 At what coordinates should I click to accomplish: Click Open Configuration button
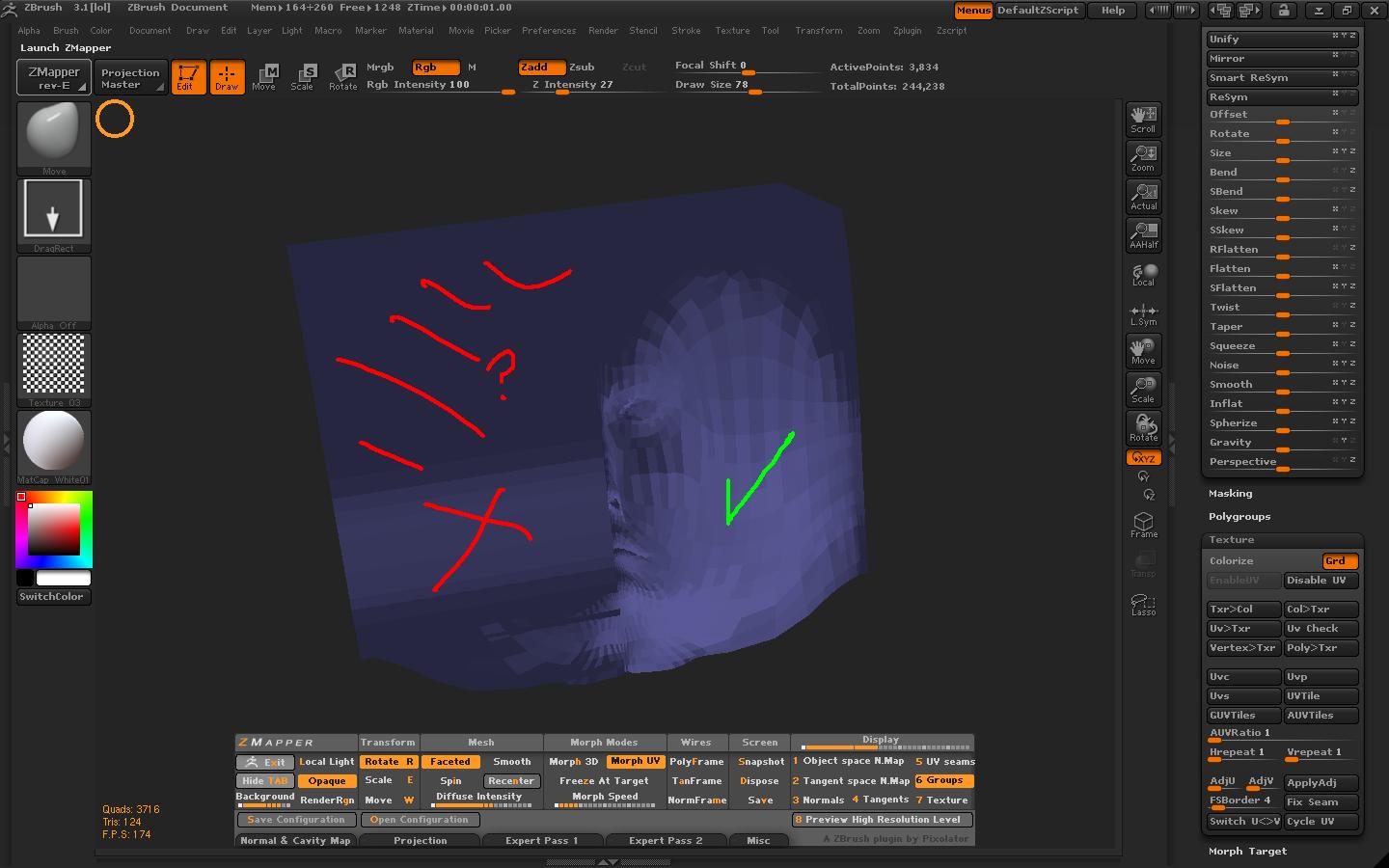tap(420, 820)
